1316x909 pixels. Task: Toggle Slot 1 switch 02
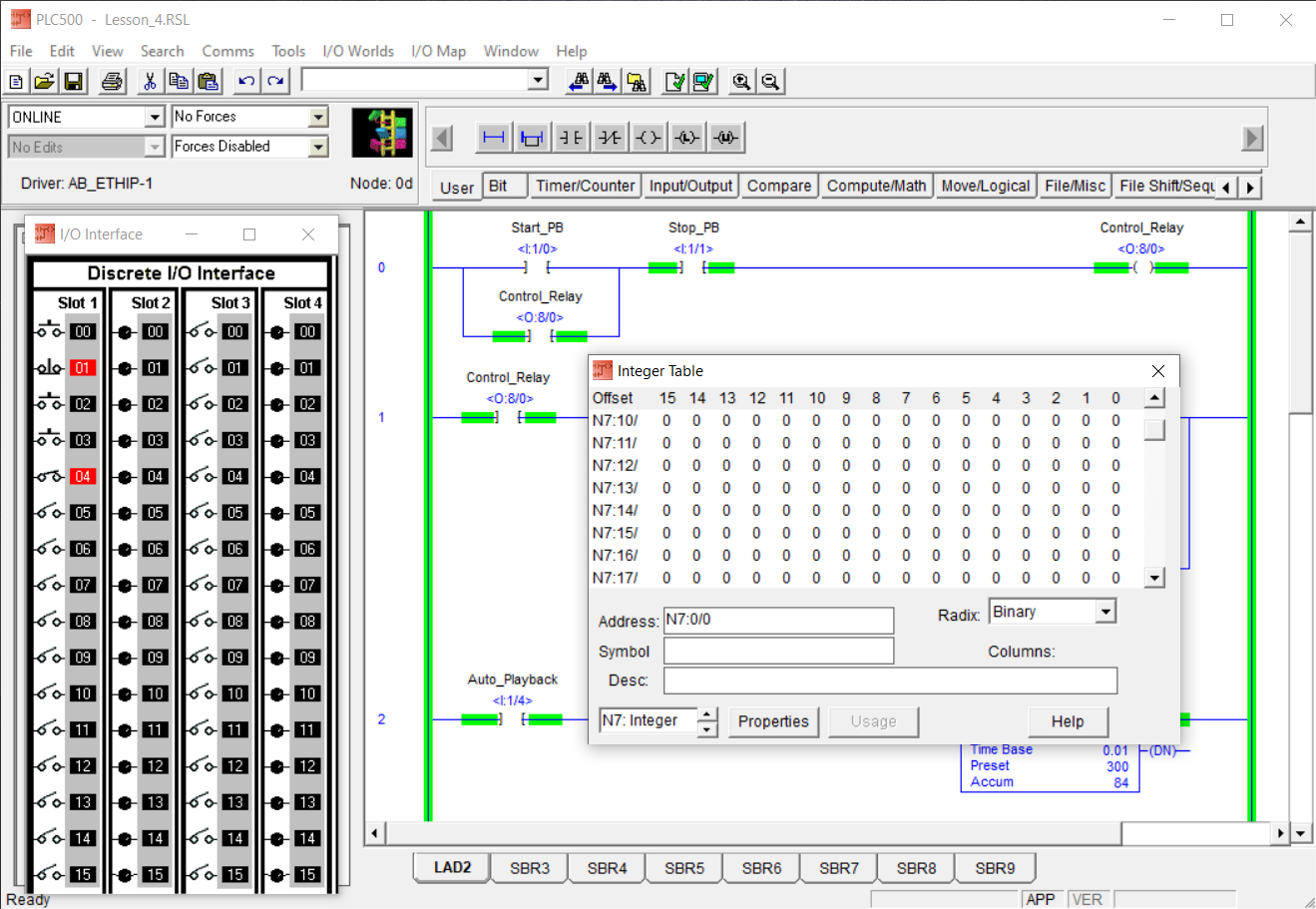(50, 404)
